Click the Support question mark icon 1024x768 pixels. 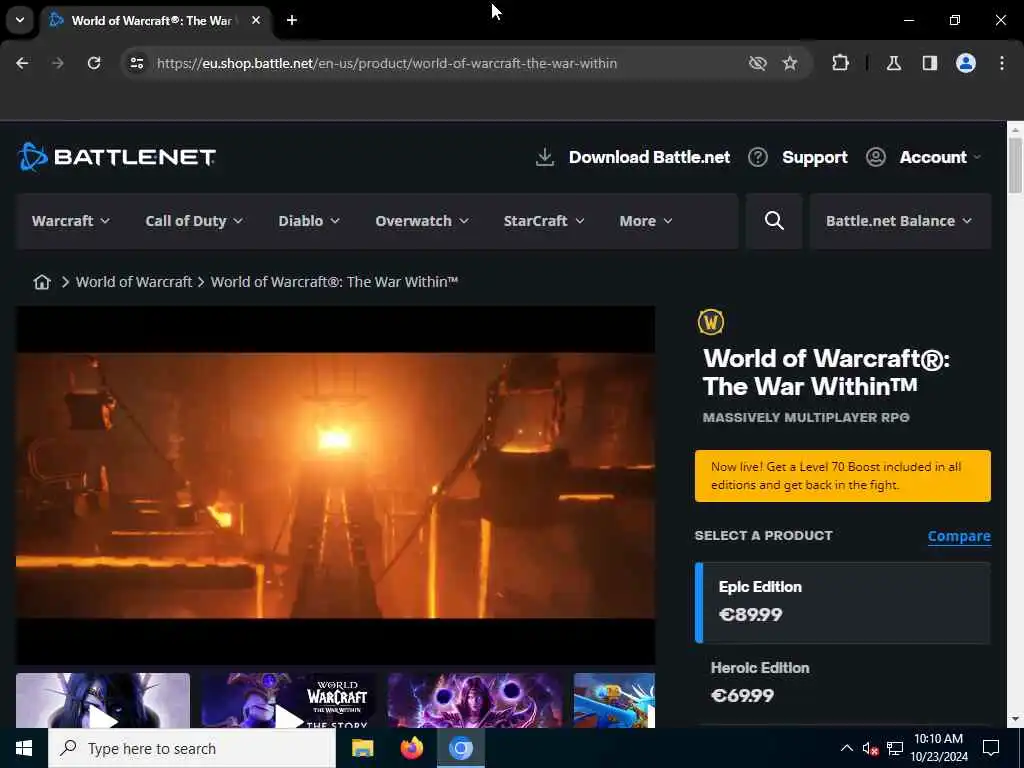coord(758,157)
